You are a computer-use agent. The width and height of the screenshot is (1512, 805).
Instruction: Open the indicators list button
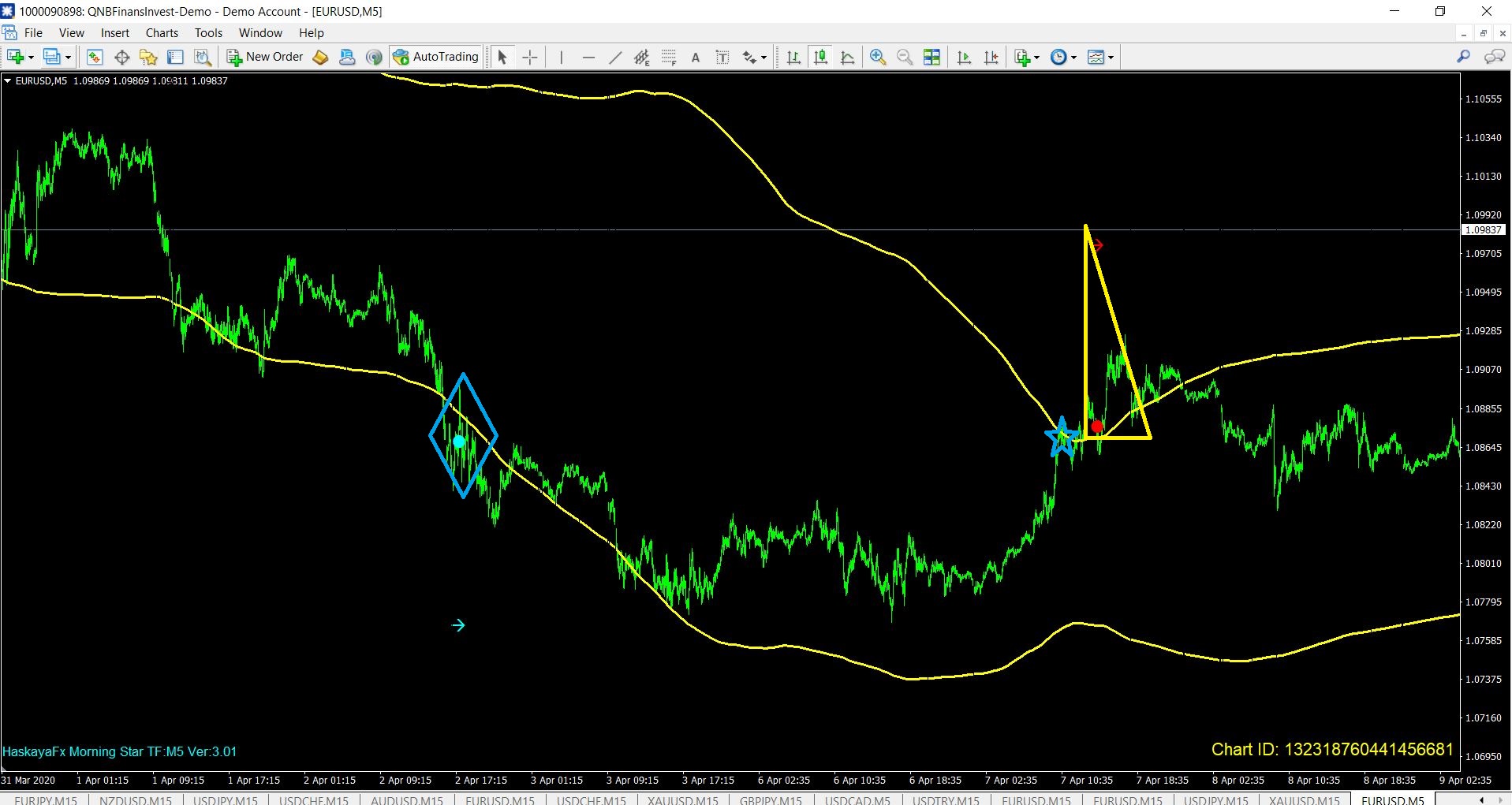[x=1023, y=57]
